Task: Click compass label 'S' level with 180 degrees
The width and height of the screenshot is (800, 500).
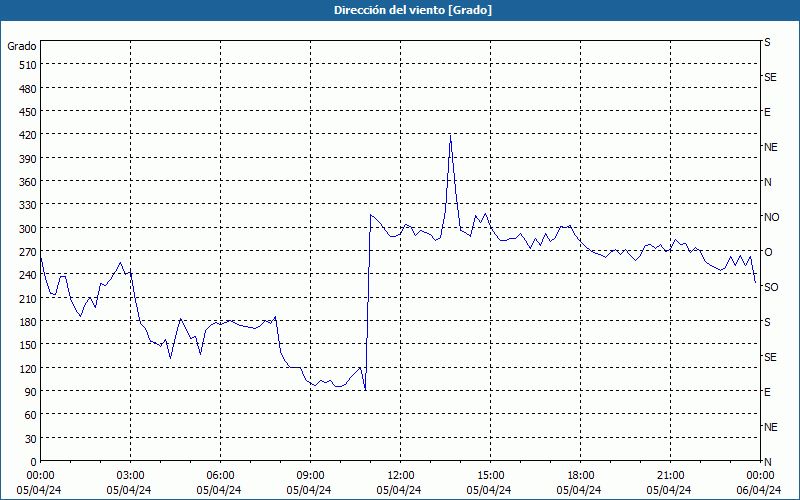Action: click(767, 322)
